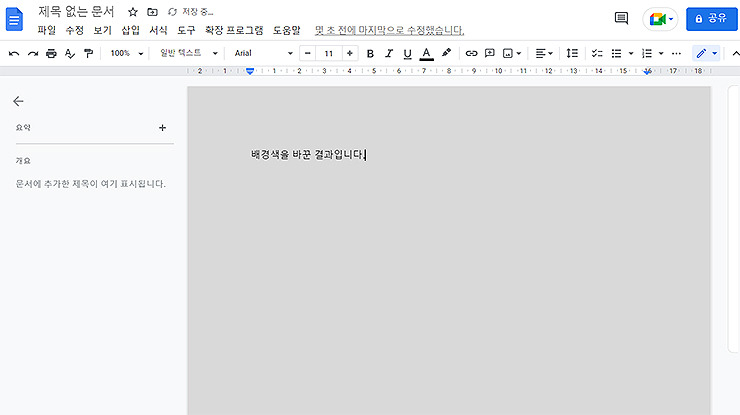Open the last edit history link

pos(389,30)
